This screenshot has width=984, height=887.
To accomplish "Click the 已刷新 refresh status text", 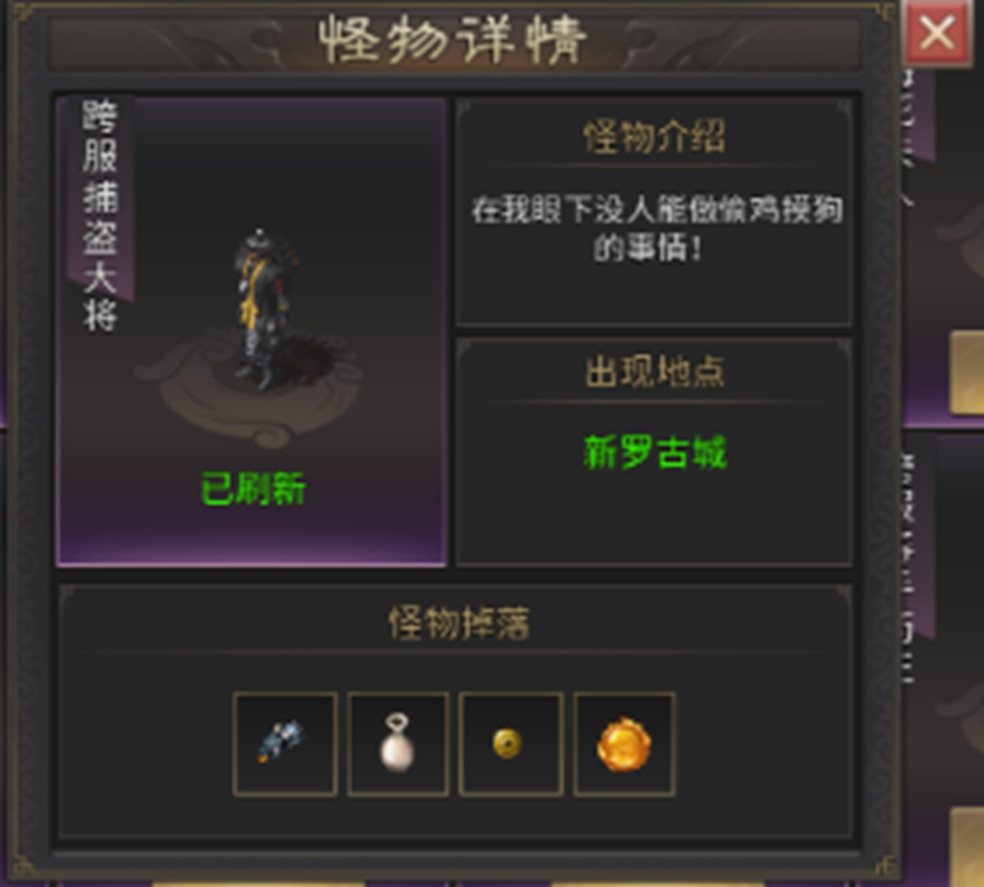I will (253, 488).
